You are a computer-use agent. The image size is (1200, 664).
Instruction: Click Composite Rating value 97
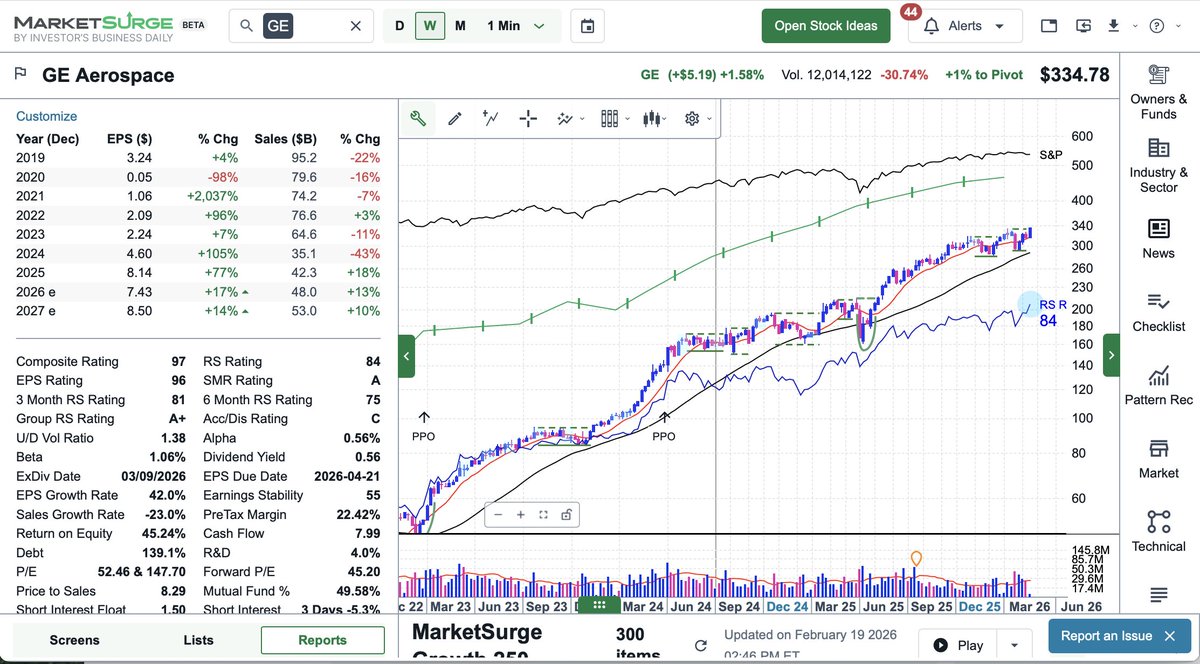coord(177,362)
